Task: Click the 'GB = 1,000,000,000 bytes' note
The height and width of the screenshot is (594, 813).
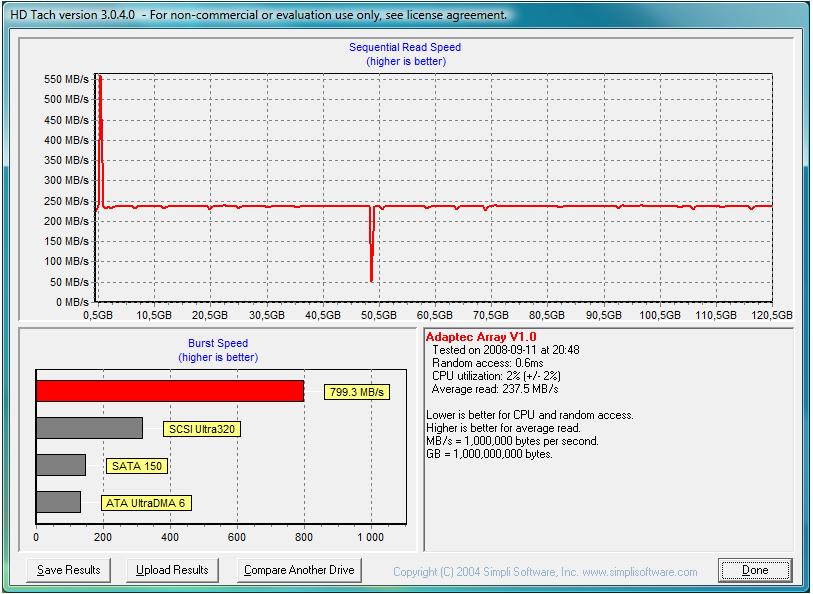Action: point(489,454)
